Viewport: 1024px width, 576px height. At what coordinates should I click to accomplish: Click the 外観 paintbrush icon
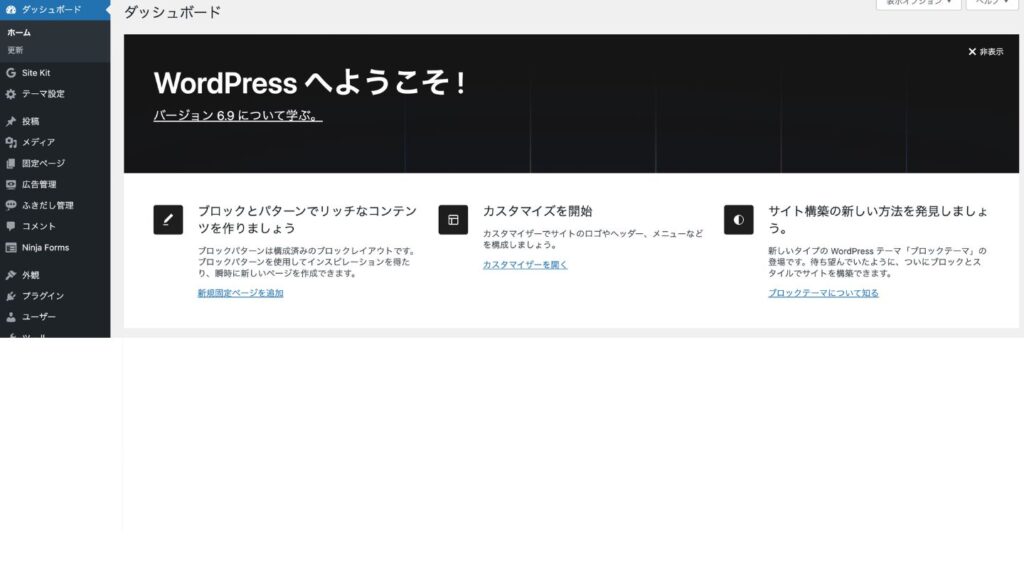(11, 275)
